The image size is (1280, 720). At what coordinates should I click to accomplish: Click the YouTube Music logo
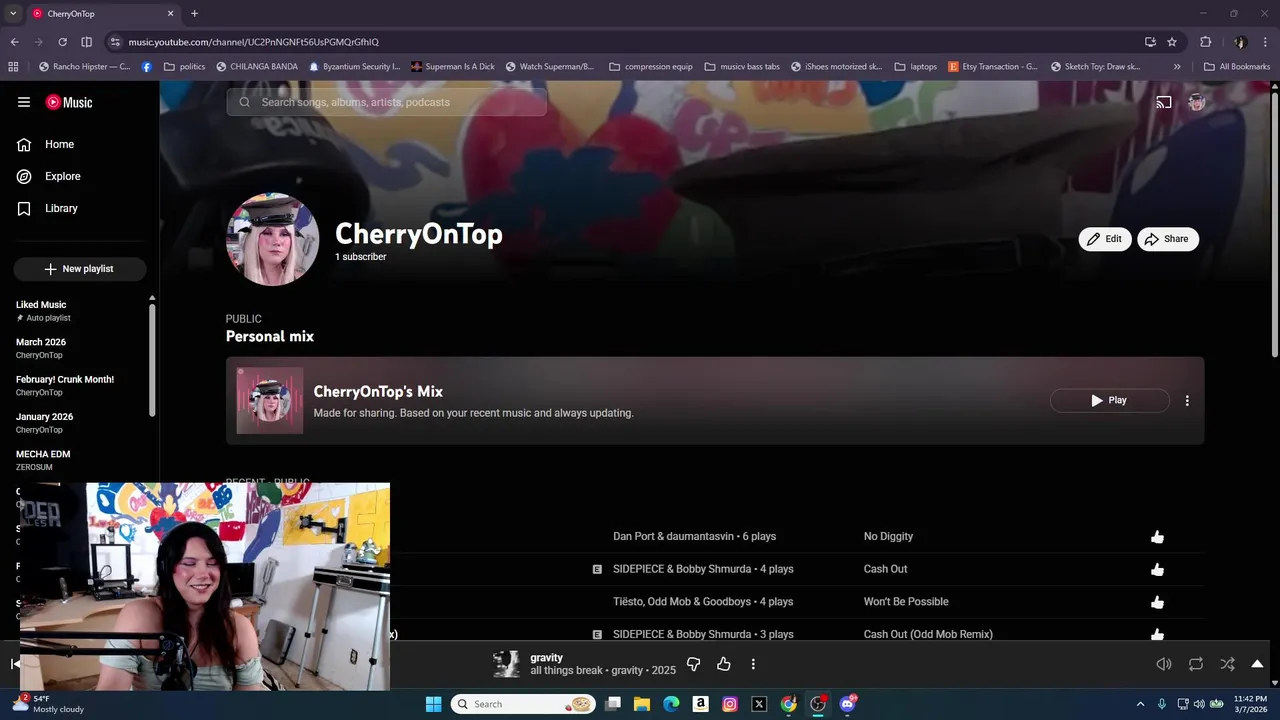69,102
